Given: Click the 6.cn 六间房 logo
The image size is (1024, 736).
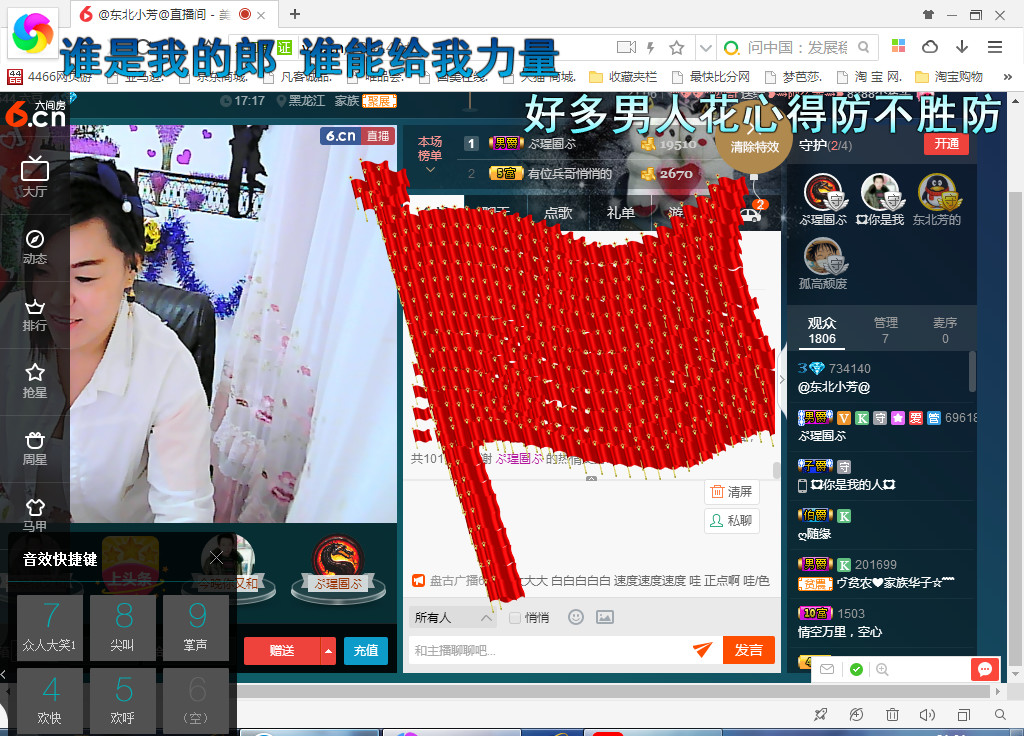Looking at the screenshot, I should tap(36, 114).
